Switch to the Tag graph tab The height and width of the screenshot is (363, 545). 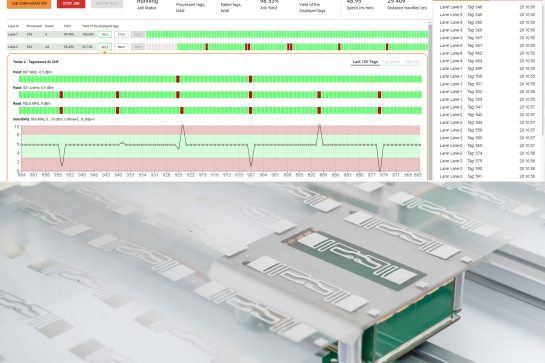point(391,62)
